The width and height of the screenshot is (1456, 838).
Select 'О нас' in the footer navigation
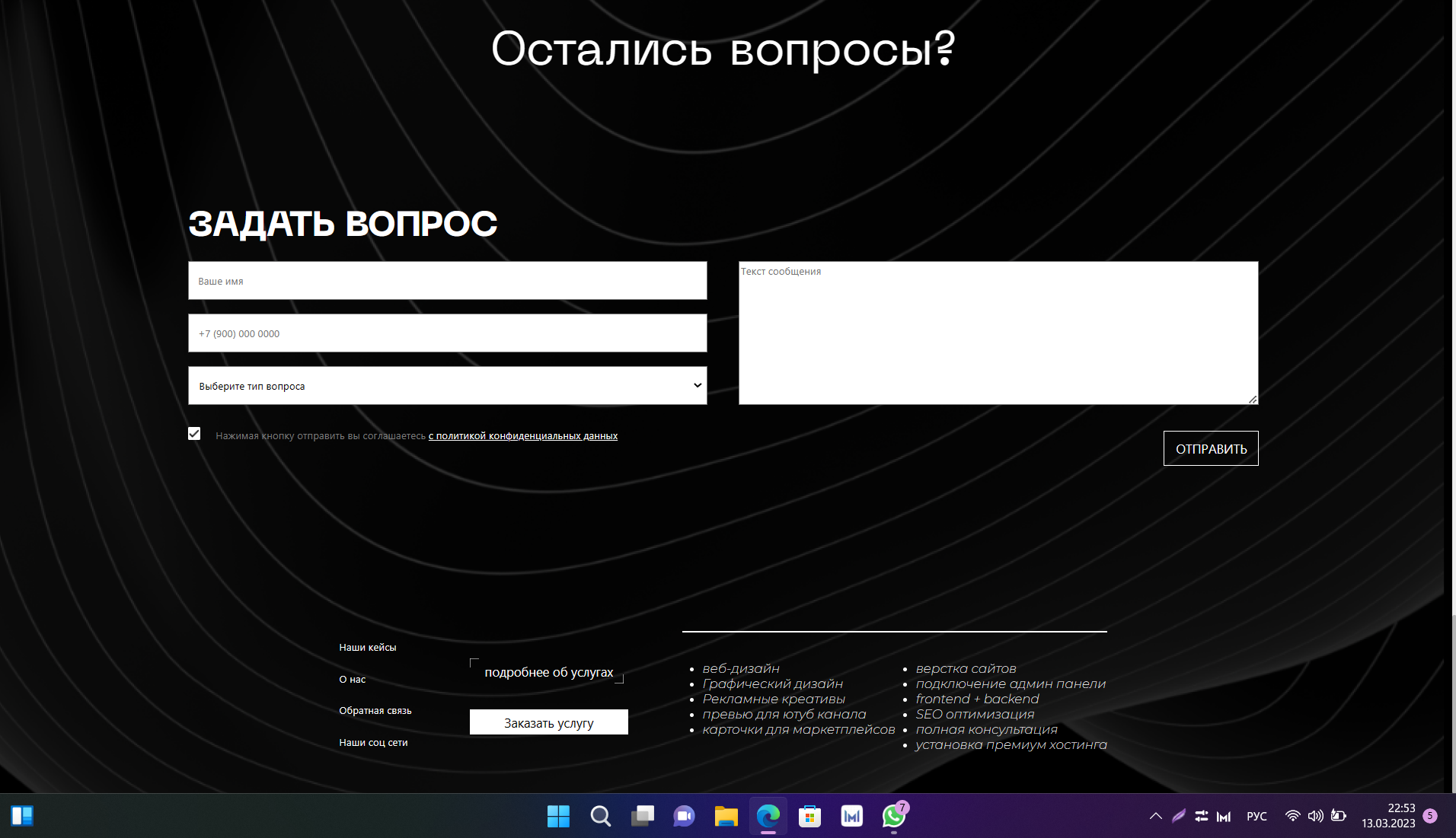(352, 679)
